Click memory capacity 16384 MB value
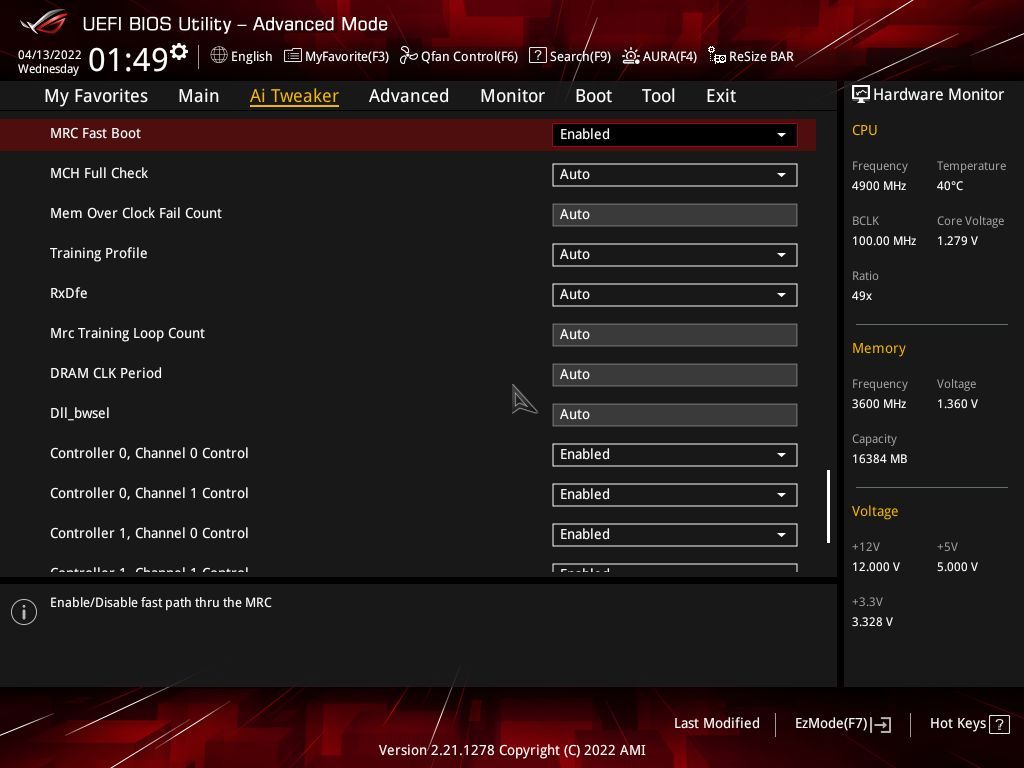This screenshot has width=1024, height=768. 880,459
